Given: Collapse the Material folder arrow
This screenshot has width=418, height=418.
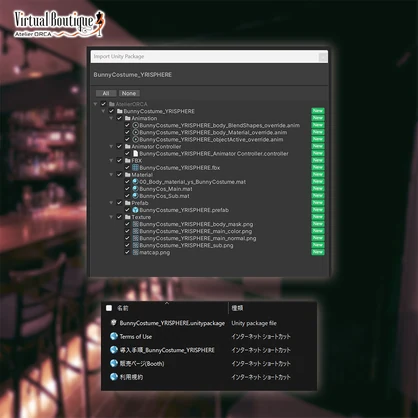Looking at the screenshot, I should 111,175.
